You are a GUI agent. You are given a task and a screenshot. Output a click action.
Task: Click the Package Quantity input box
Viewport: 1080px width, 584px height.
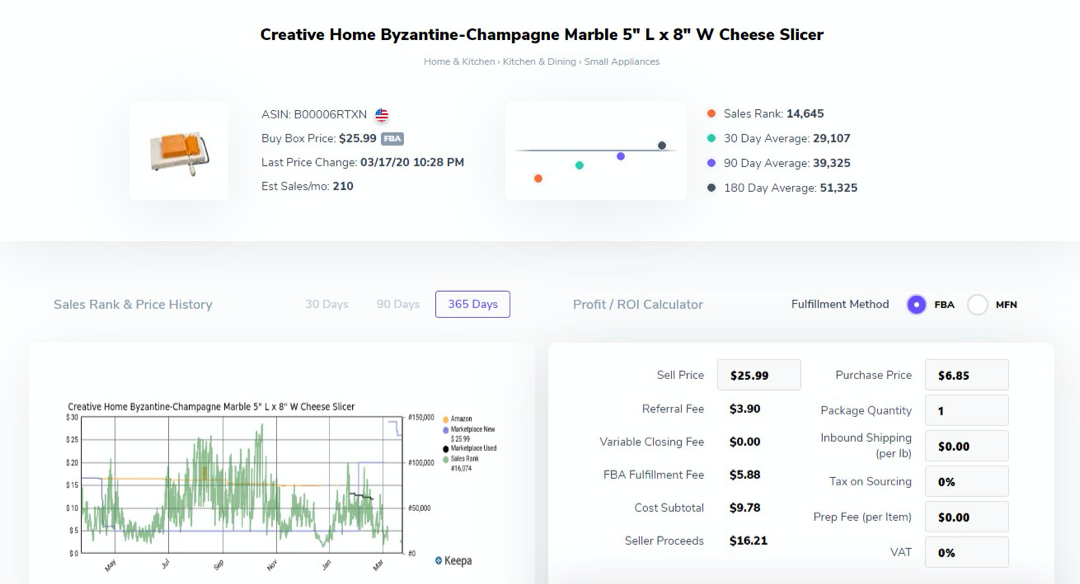click(x=966, y=410)
